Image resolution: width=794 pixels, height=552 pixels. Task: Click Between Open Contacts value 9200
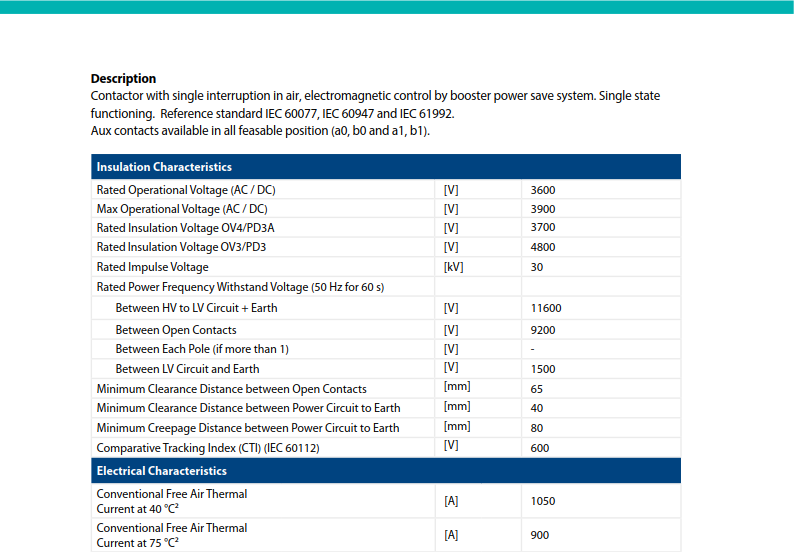(543, 330)
